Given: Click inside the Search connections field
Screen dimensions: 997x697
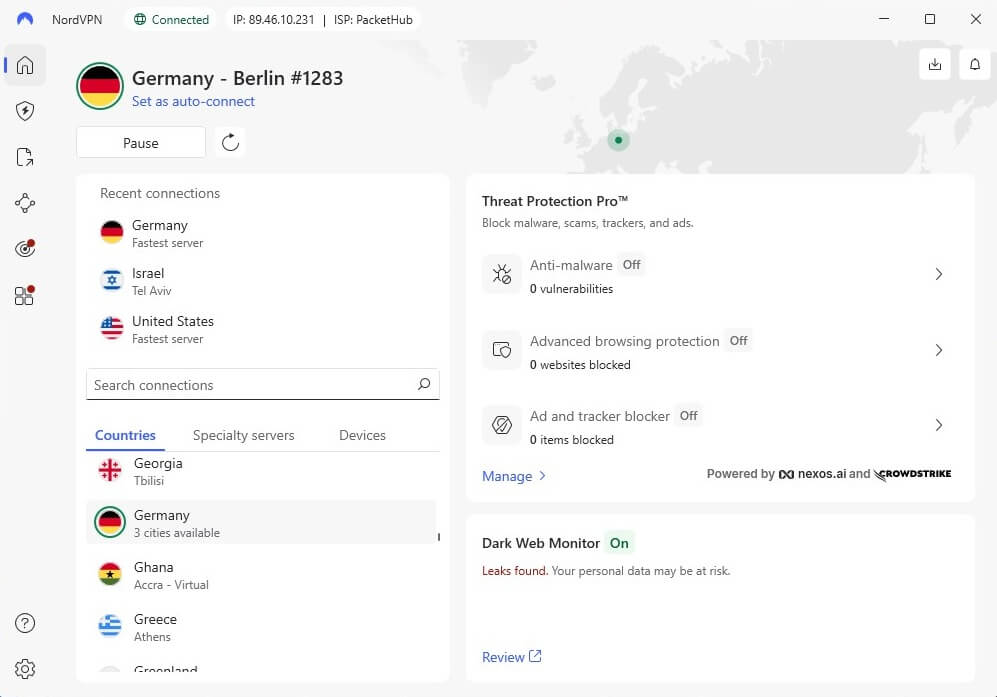Looking at the screenshot, I should [x=250, y=385].
